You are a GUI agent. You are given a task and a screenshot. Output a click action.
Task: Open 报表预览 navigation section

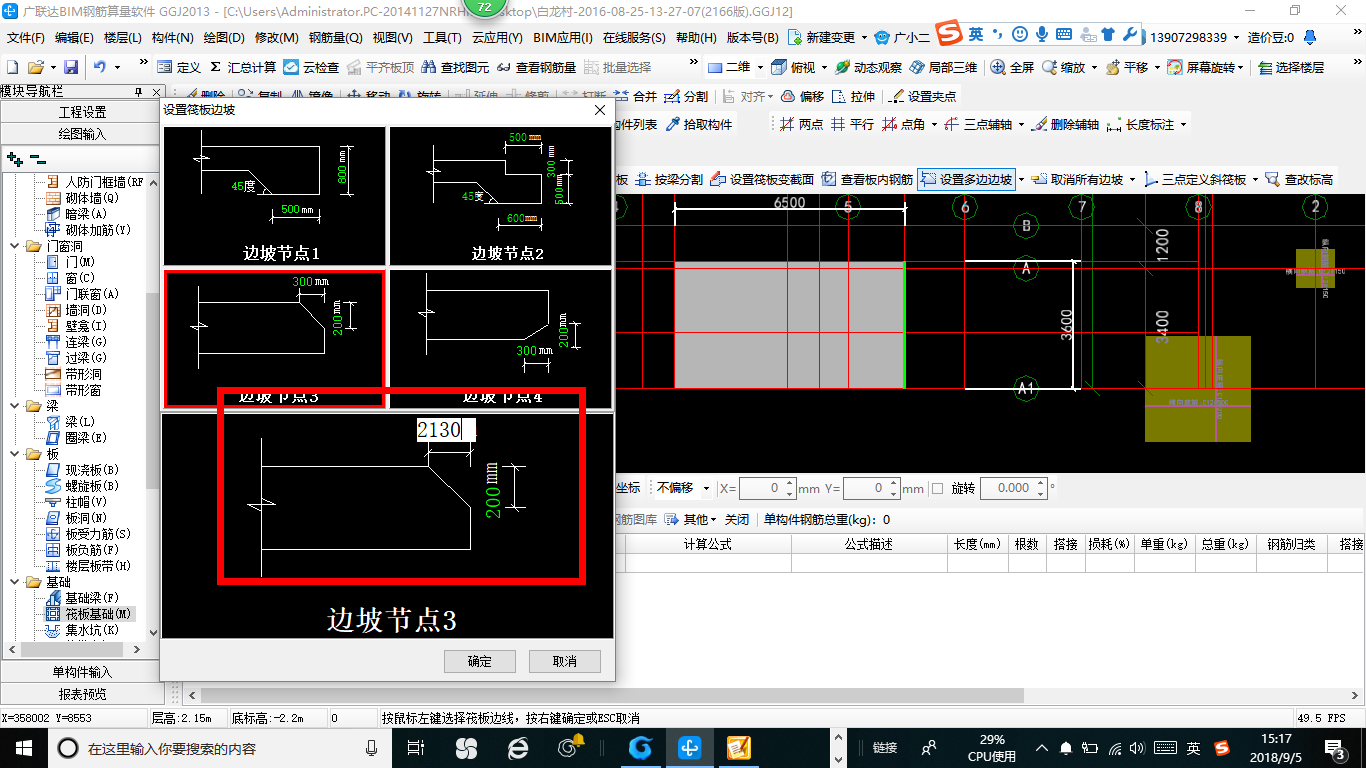(x=82, y=694)
